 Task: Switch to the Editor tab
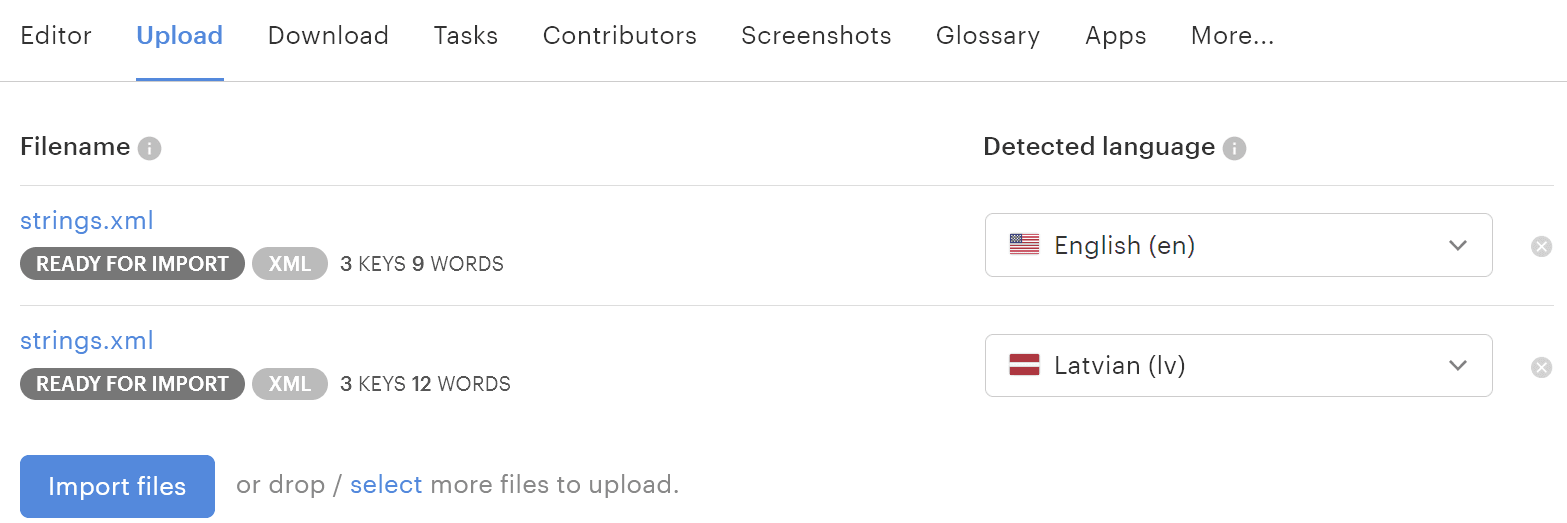point(56,36)
